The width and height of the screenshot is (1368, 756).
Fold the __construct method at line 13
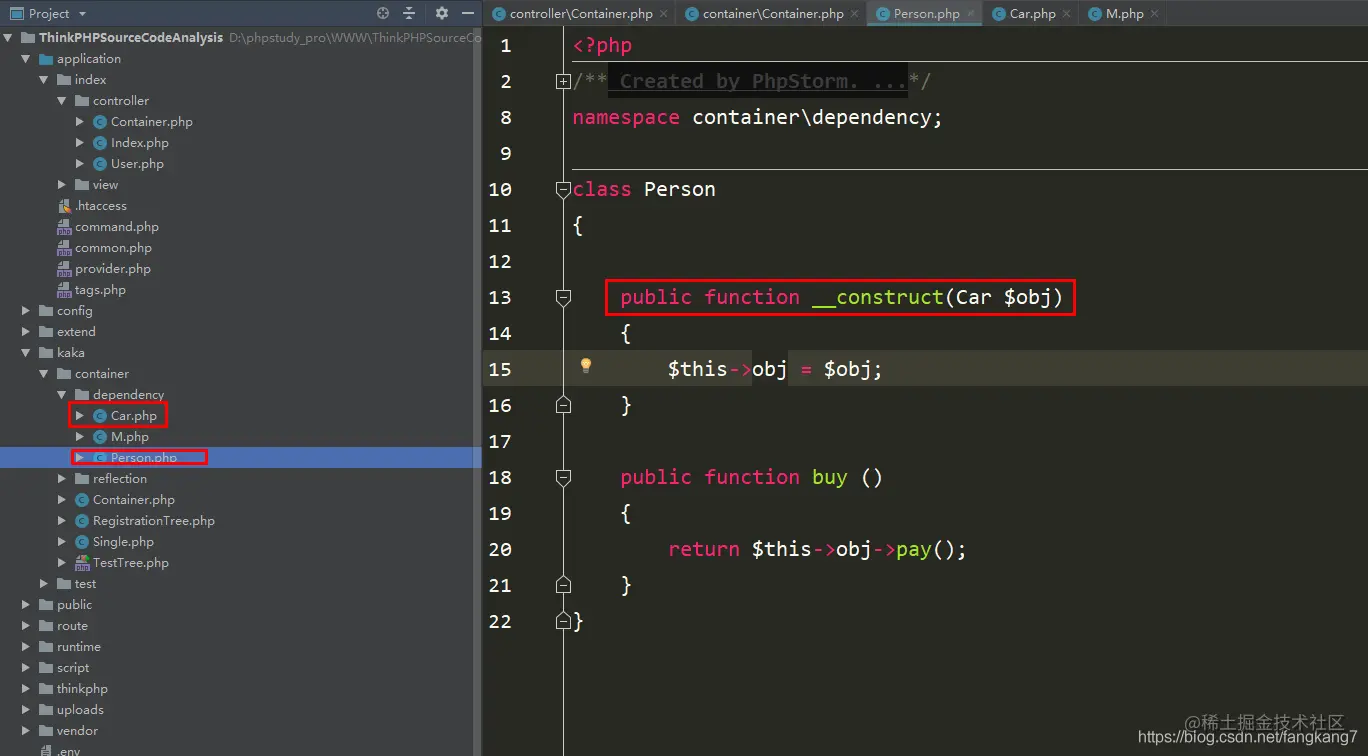tap(563, 297)
